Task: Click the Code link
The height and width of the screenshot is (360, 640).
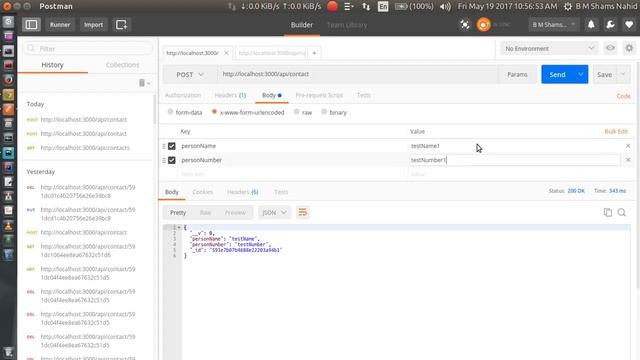Action: 623,96
